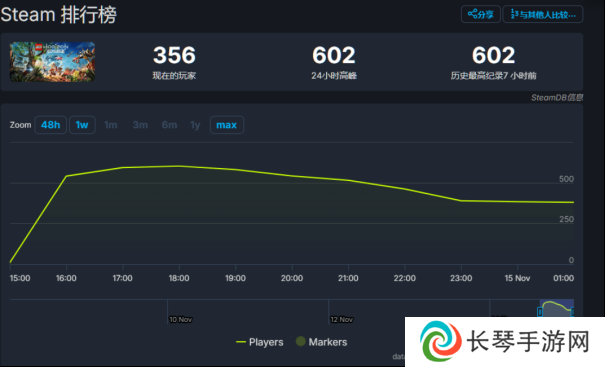The height and width of the screenshot is (367, 605).
Task: Set chart zoom to 48h
Action: pos(51,125)
